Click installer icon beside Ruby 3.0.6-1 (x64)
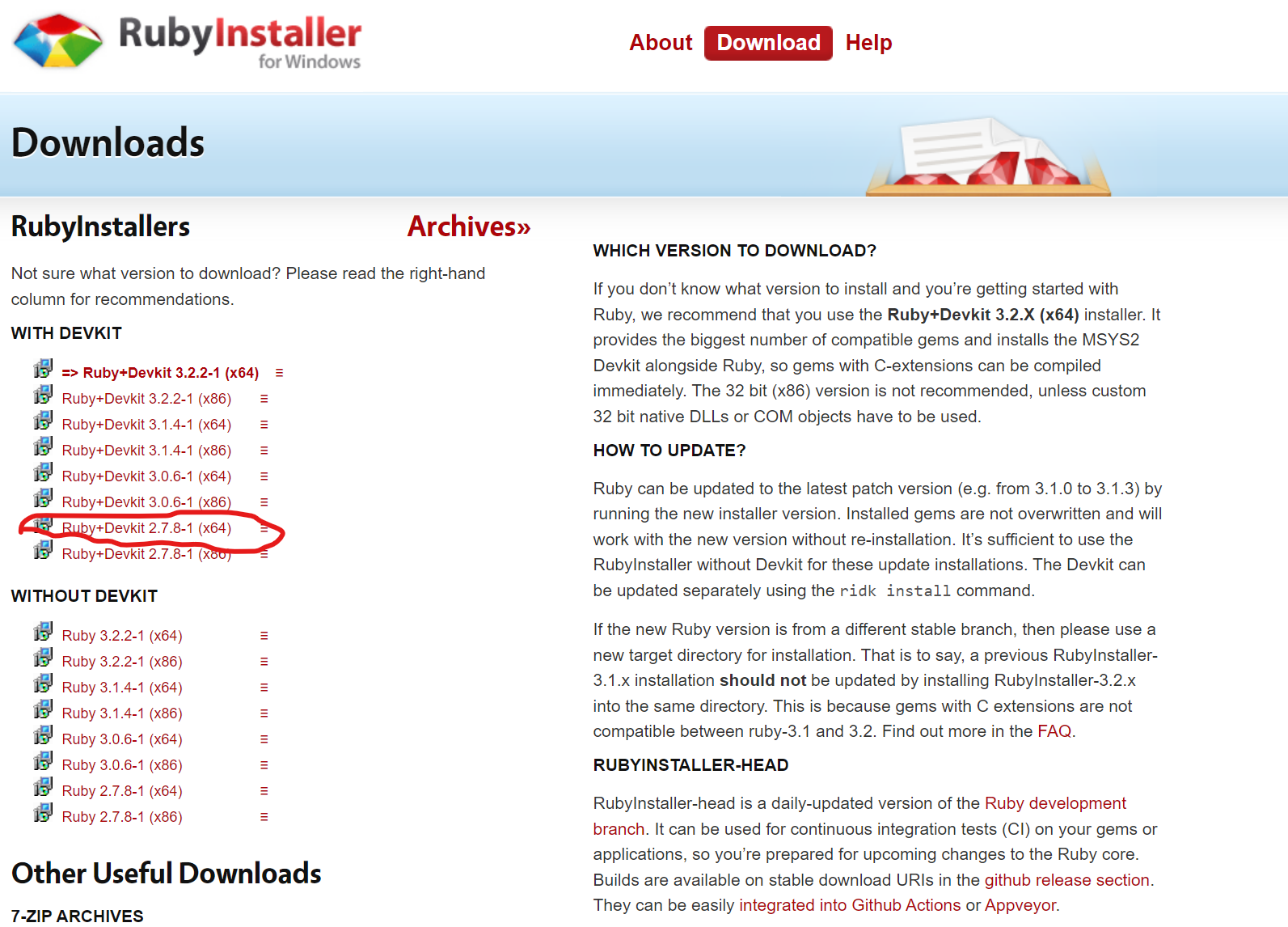The image size is (1288, 927). click(43, 736)
